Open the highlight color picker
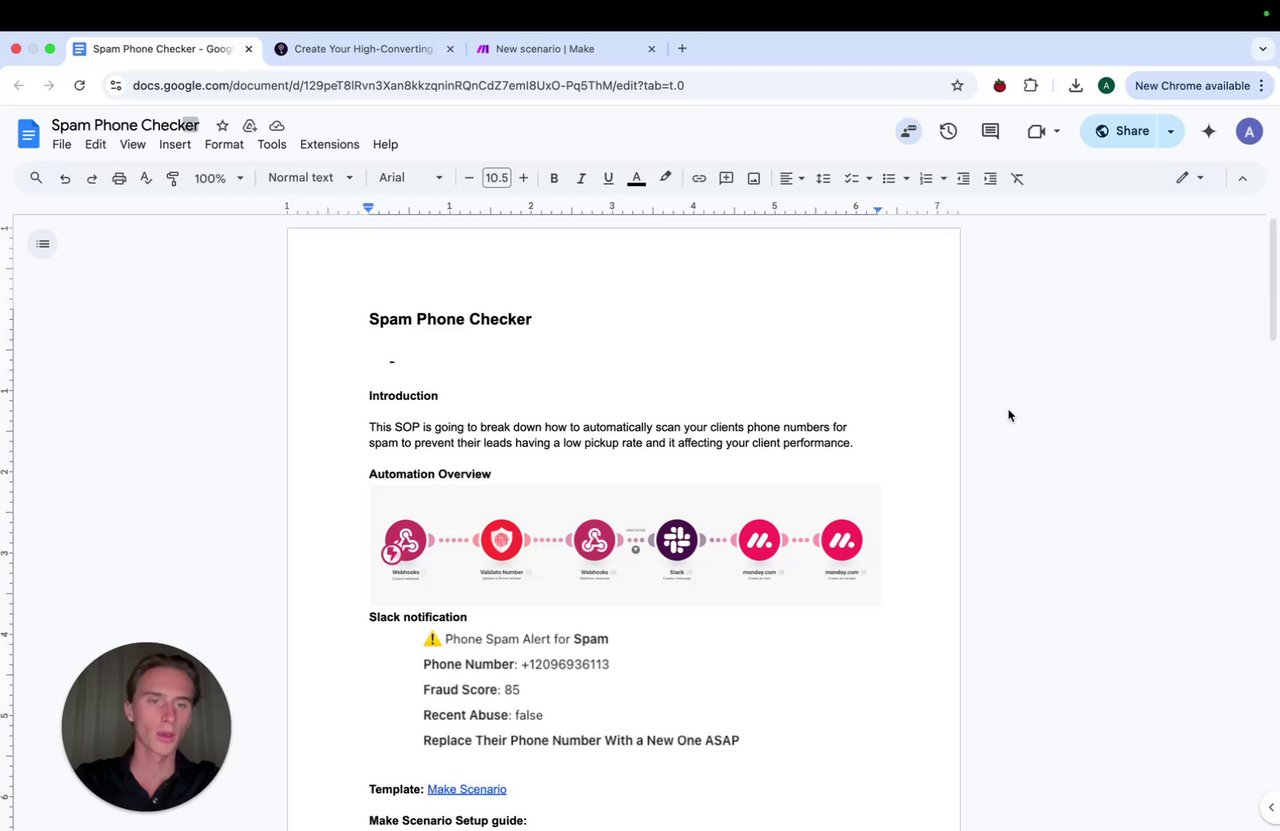This screenshot has height=831, width=1280. (x=665, y=178)
